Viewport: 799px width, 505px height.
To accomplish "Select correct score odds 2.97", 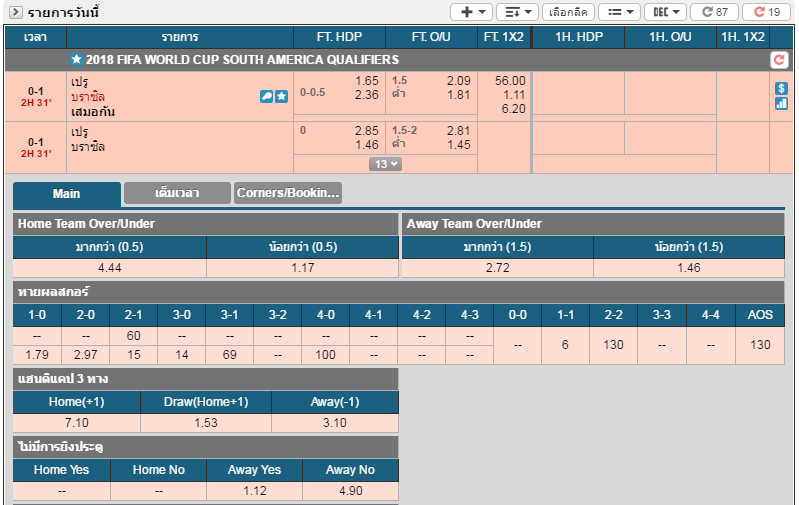I will 86,355.
